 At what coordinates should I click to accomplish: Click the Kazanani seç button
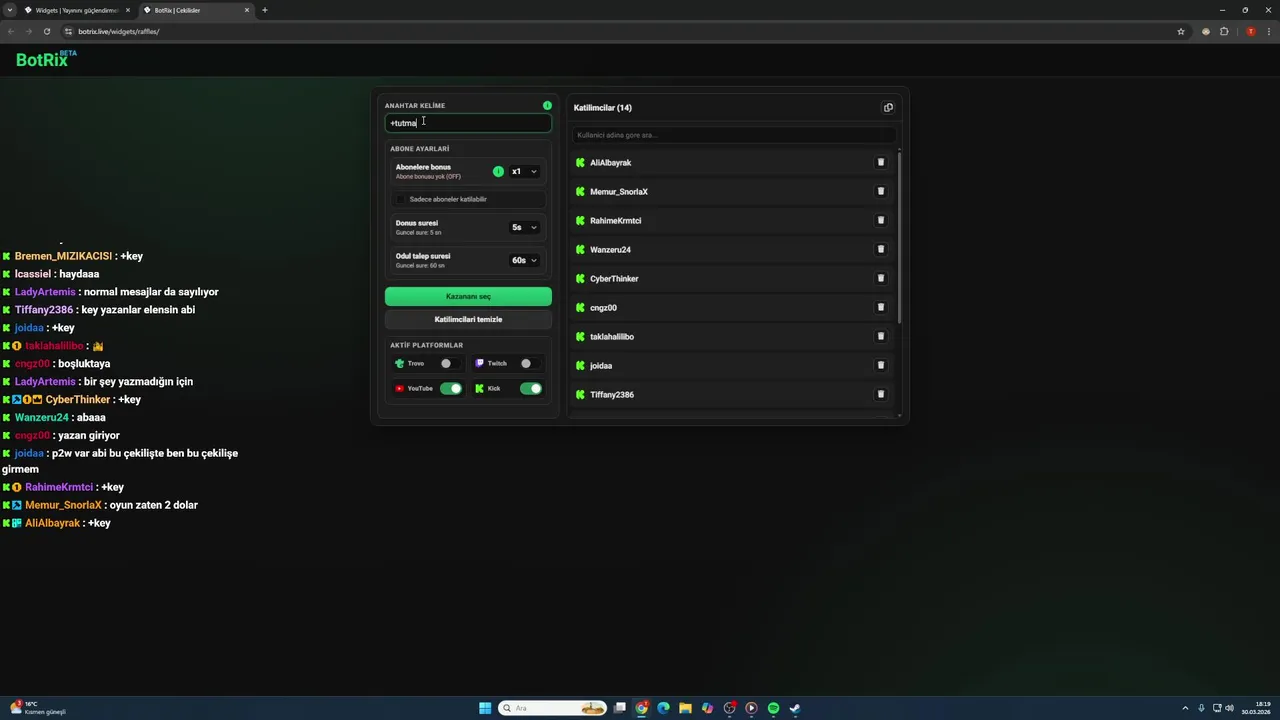tap(468, 296)
